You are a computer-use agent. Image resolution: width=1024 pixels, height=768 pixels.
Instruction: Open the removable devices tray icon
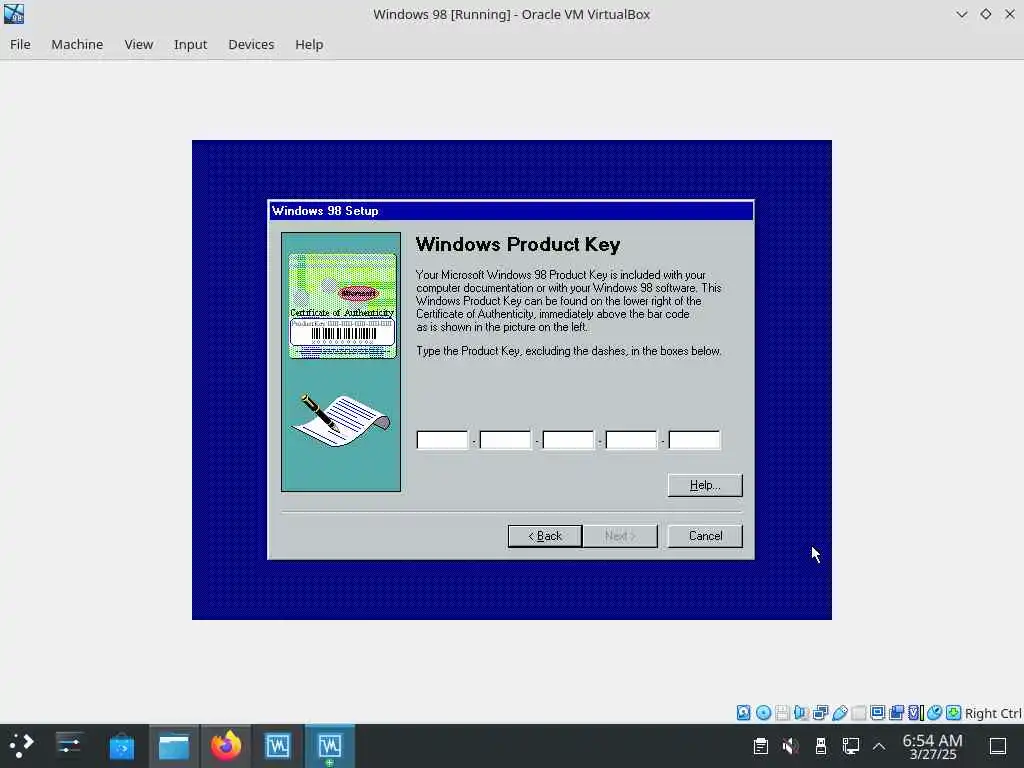click(821, 745)
